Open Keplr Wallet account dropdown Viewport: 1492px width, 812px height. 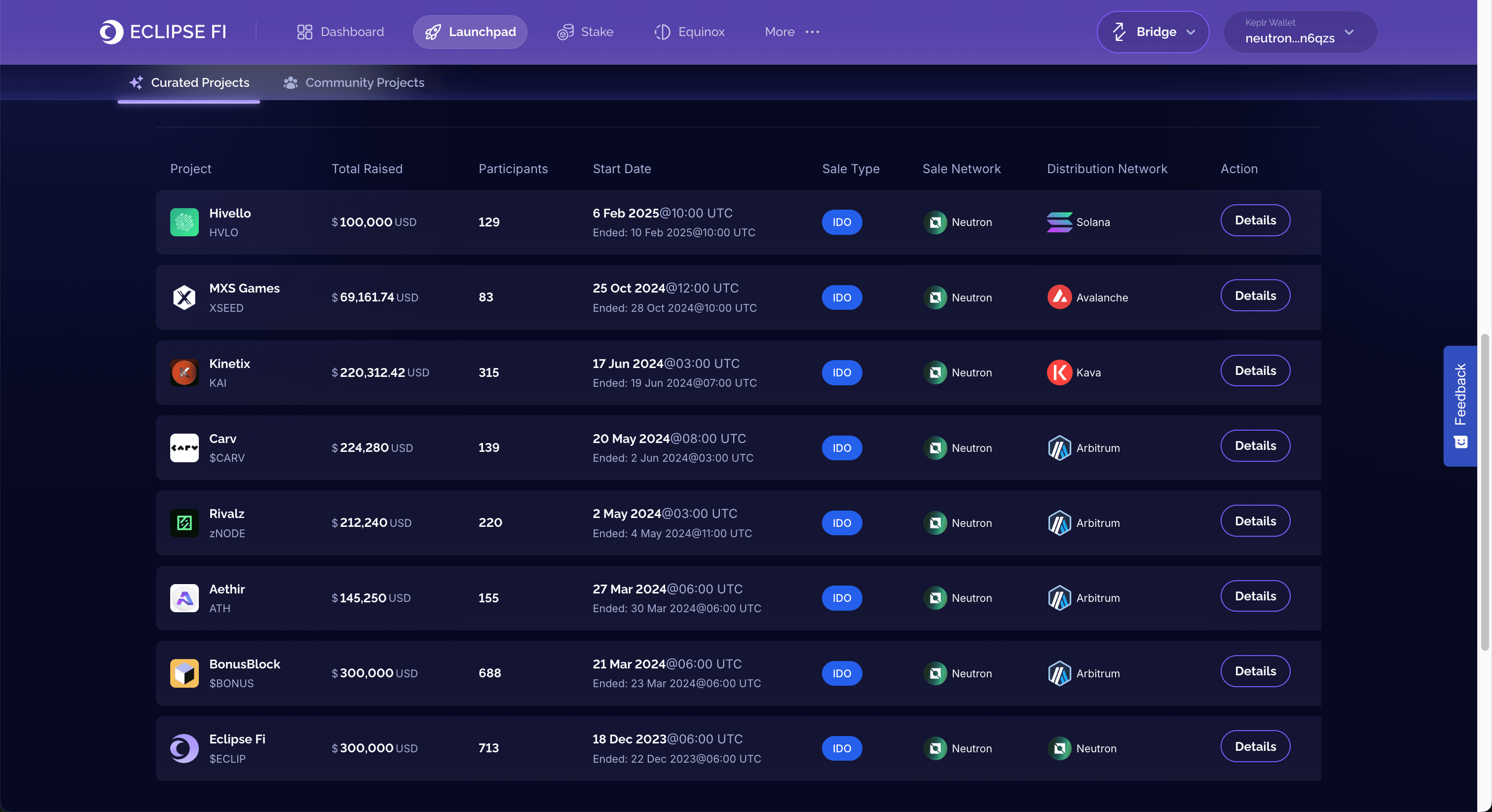pos(1300,32)
